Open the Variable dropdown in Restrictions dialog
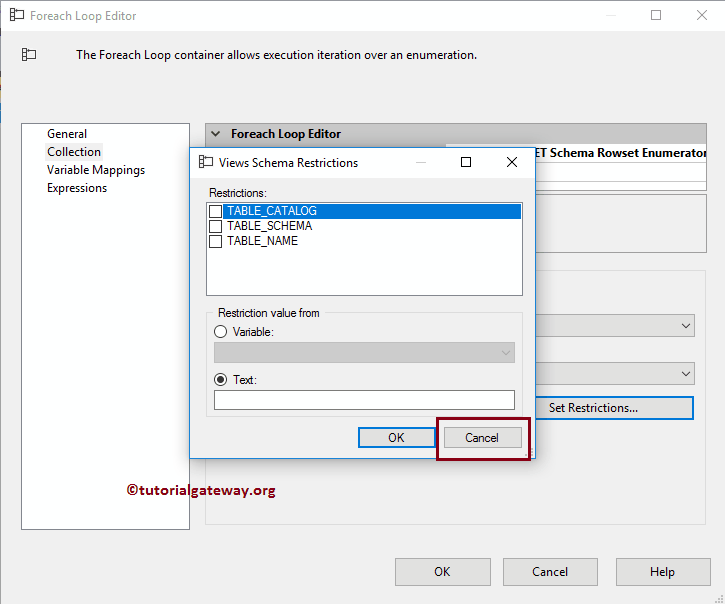725x604 pixels. tap(364, 352)
